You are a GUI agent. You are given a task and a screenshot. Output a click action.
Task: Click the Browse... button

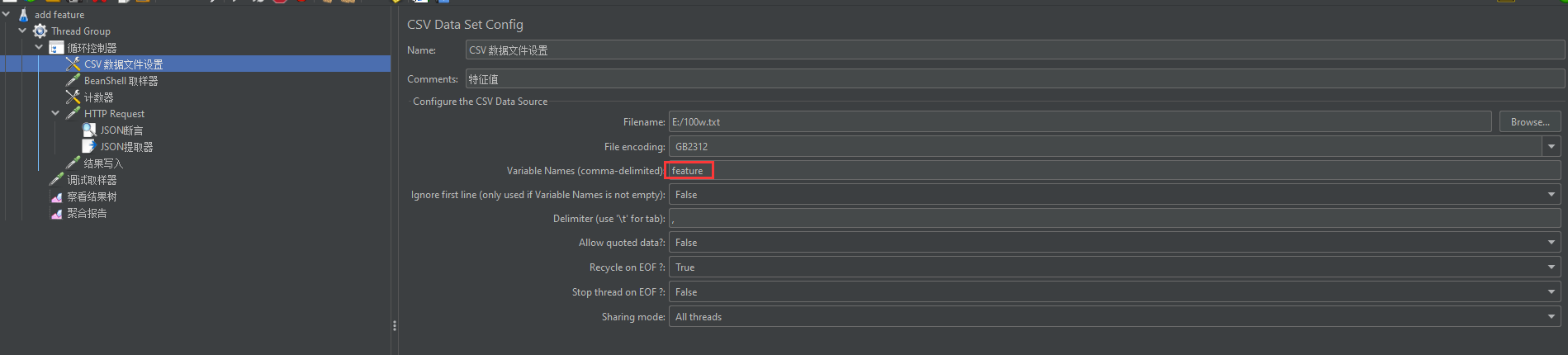[x=1530, y=121]
